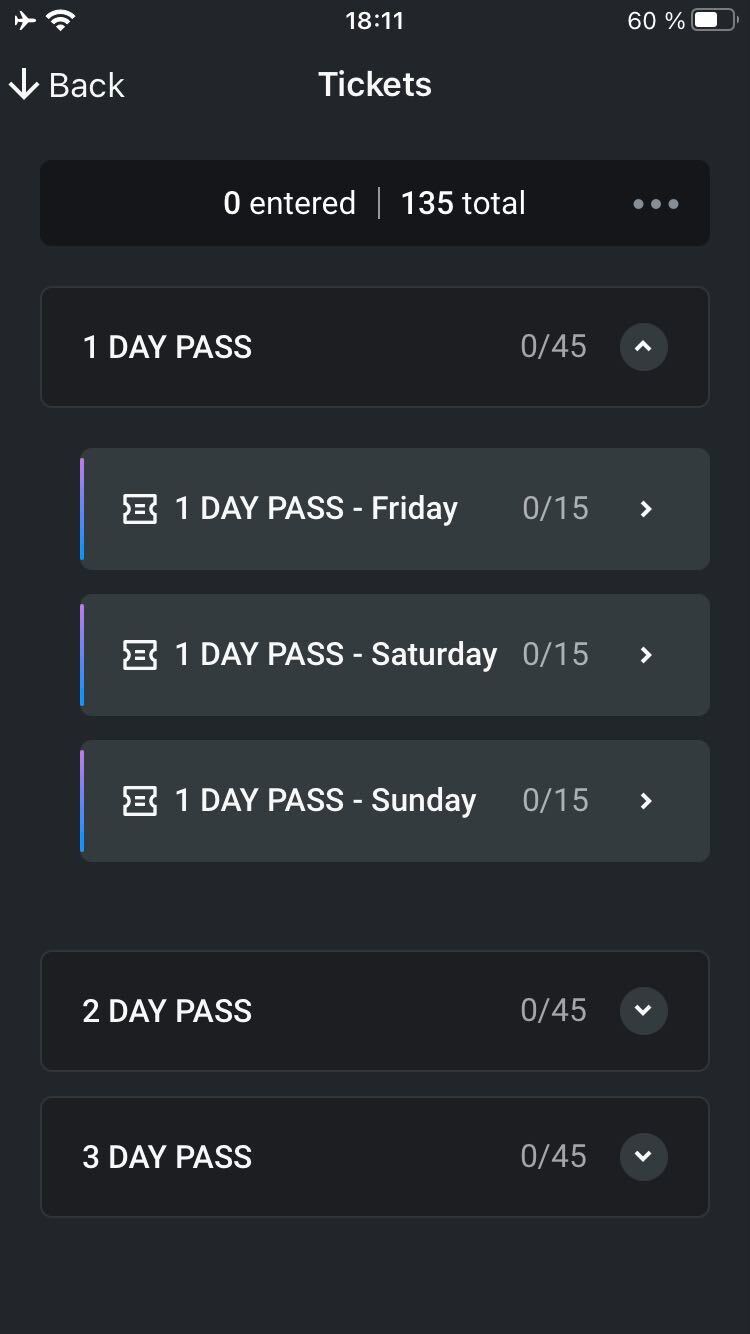This screenshot has width=750, height=1334.
Task: Click the Back text label
Action: tap(87, 85)
